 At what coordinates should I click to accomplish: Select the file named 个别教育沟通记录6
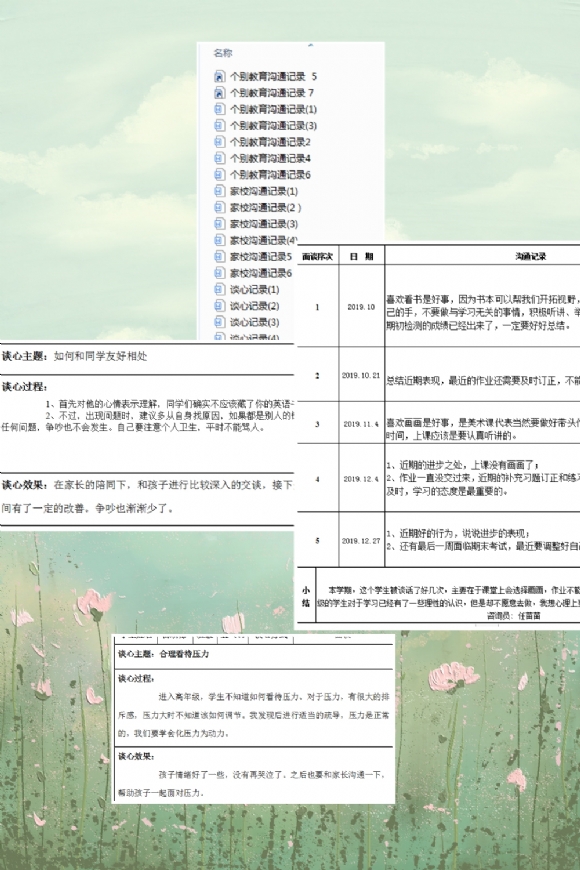(x=270, y=175)
